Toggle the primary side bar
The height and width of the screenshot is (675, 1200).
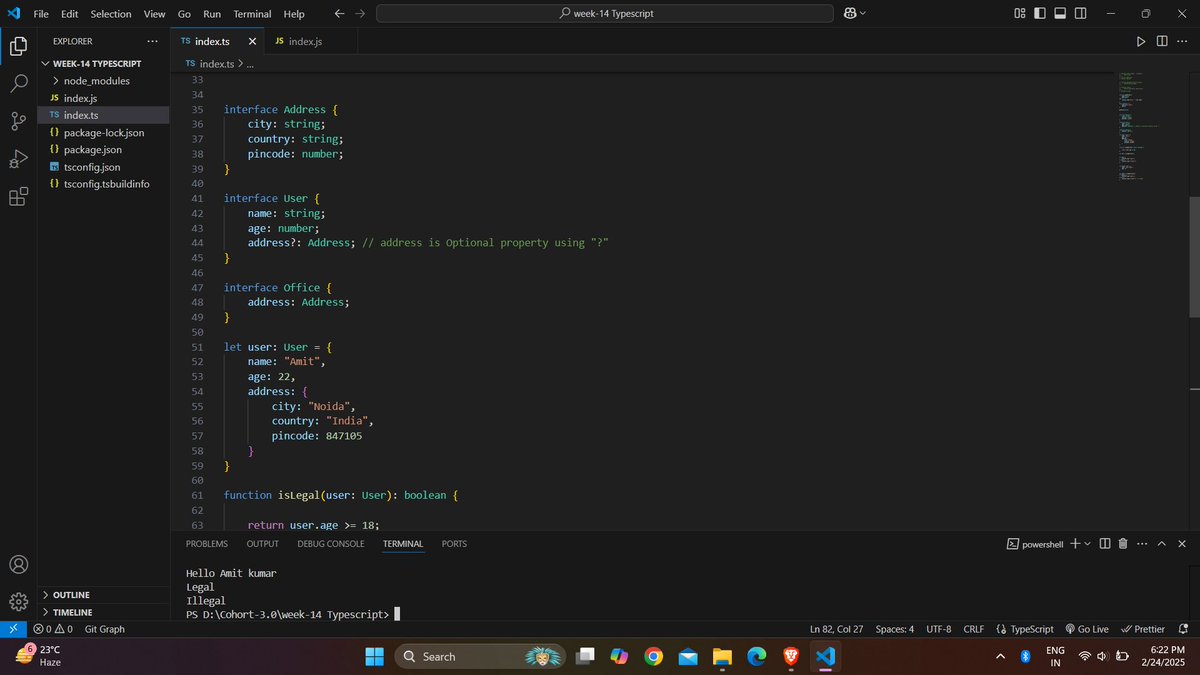[1040, 13]
